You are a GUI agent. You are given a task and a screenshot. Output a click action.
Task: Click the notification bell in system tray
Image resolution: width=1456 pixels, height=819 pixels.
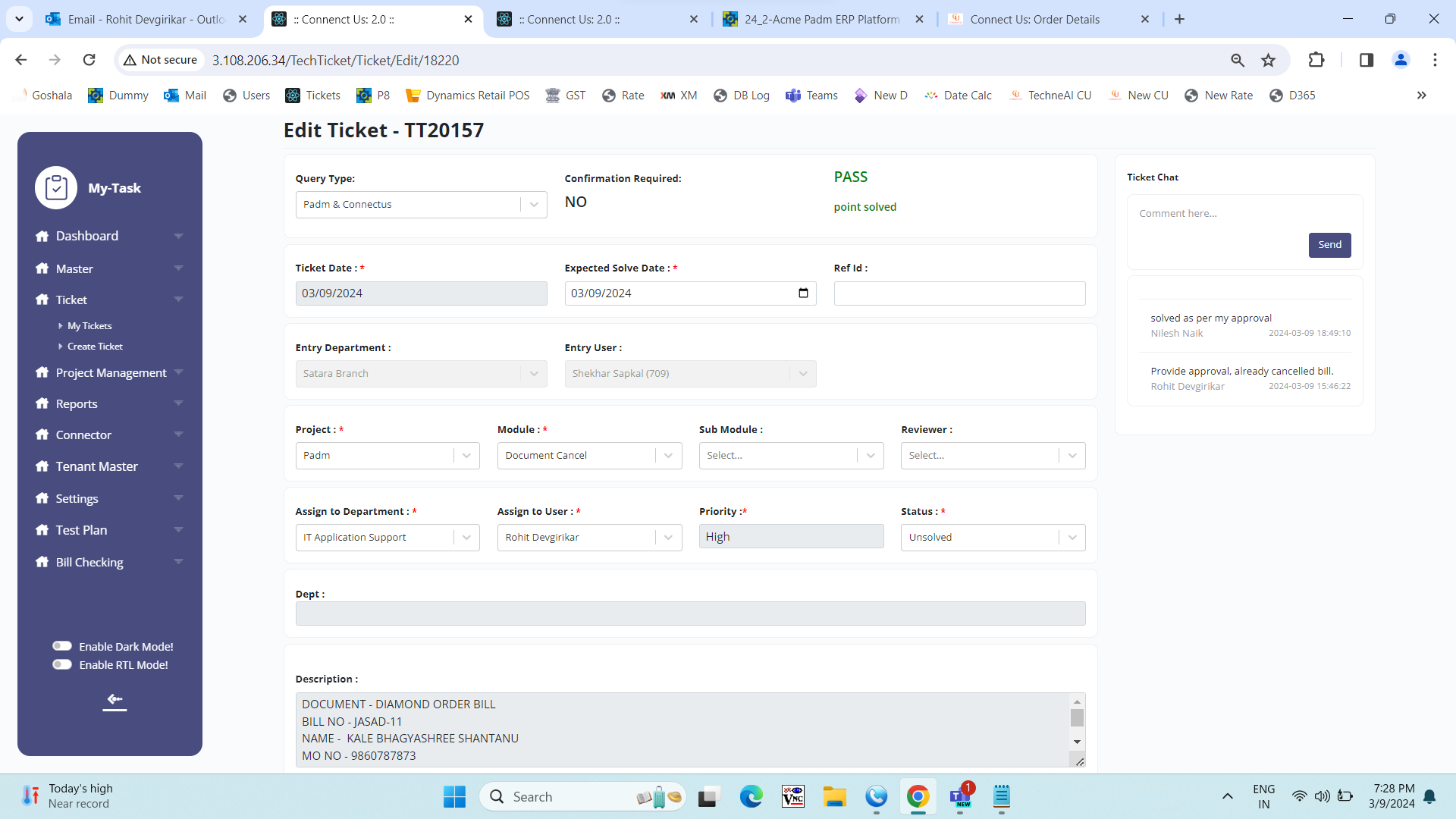coord(1429,796)
